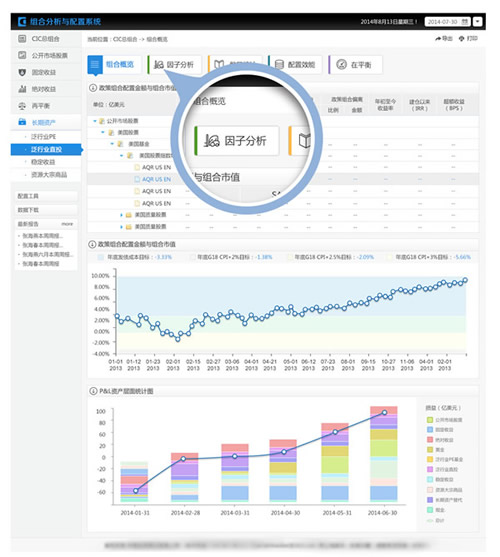Click the line marker on the 2014-06-30 bar
The image size is (500, 557).
pos(384,412)
